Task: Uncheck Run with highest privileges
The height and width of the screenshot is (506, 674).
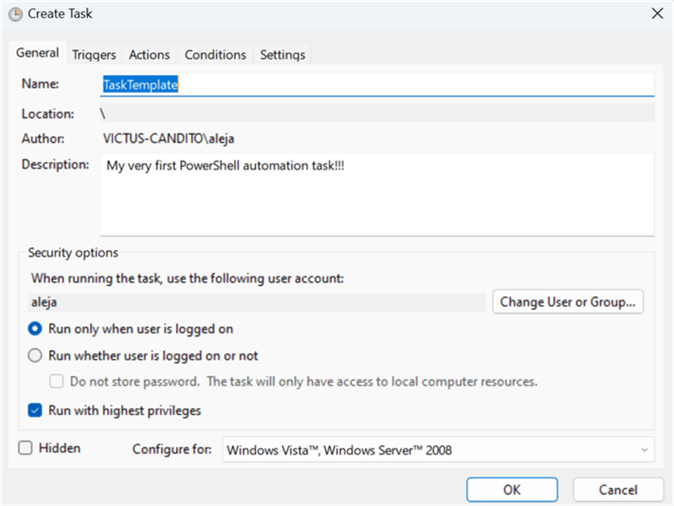Action: coord(36,409)
